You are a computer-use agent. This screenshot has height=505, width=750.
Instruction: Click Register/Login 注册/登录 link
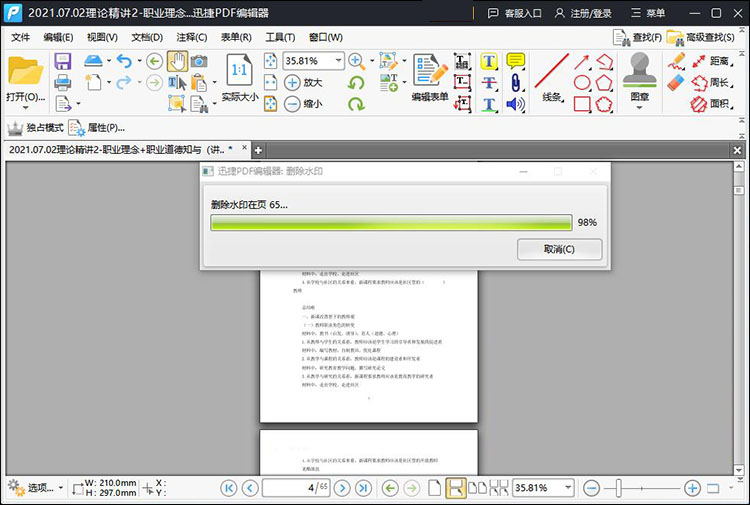(x=583, y=13)
